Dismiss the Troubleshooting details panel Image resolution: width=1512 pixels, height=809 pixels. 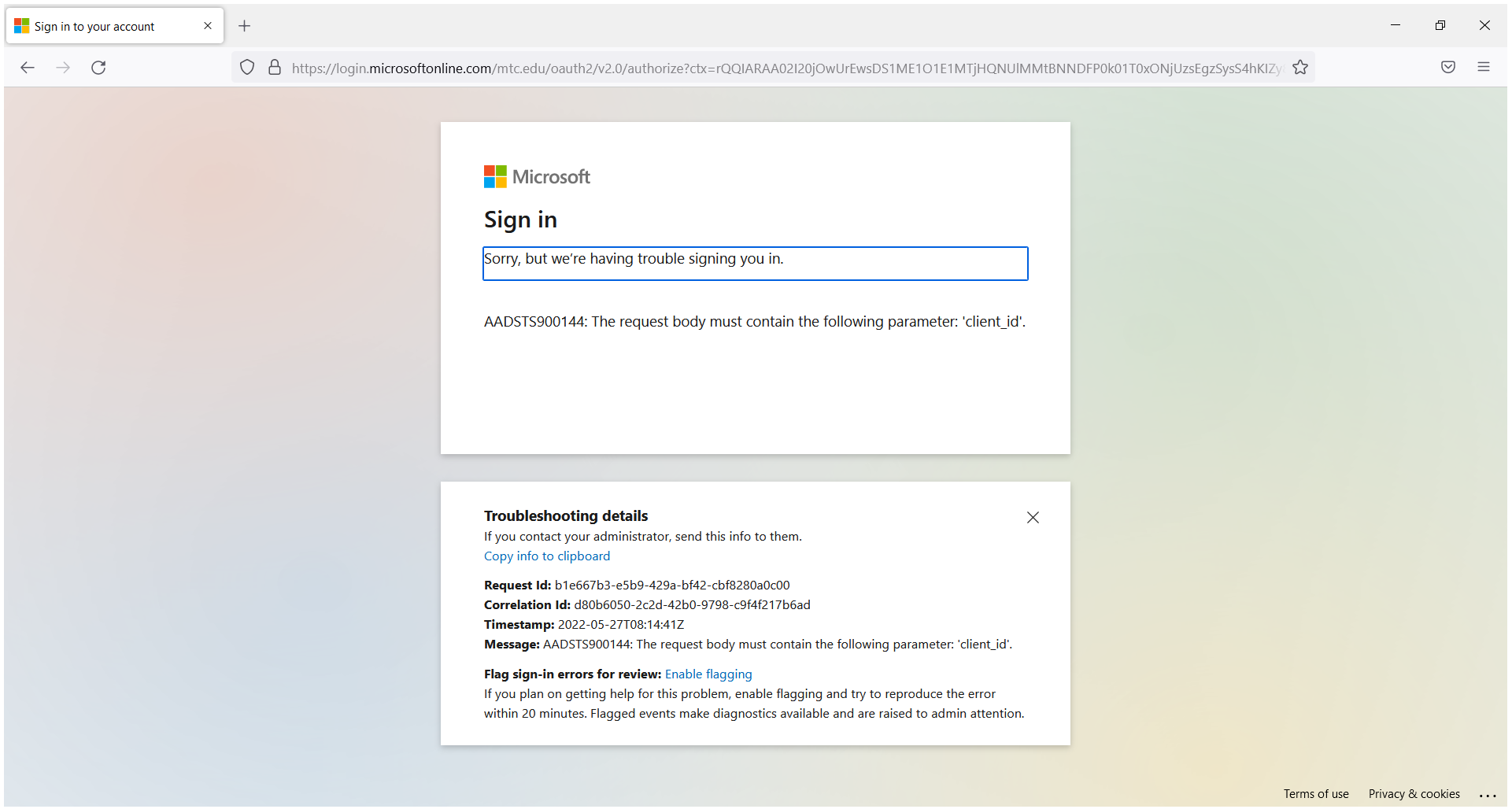pos(1033,517)
